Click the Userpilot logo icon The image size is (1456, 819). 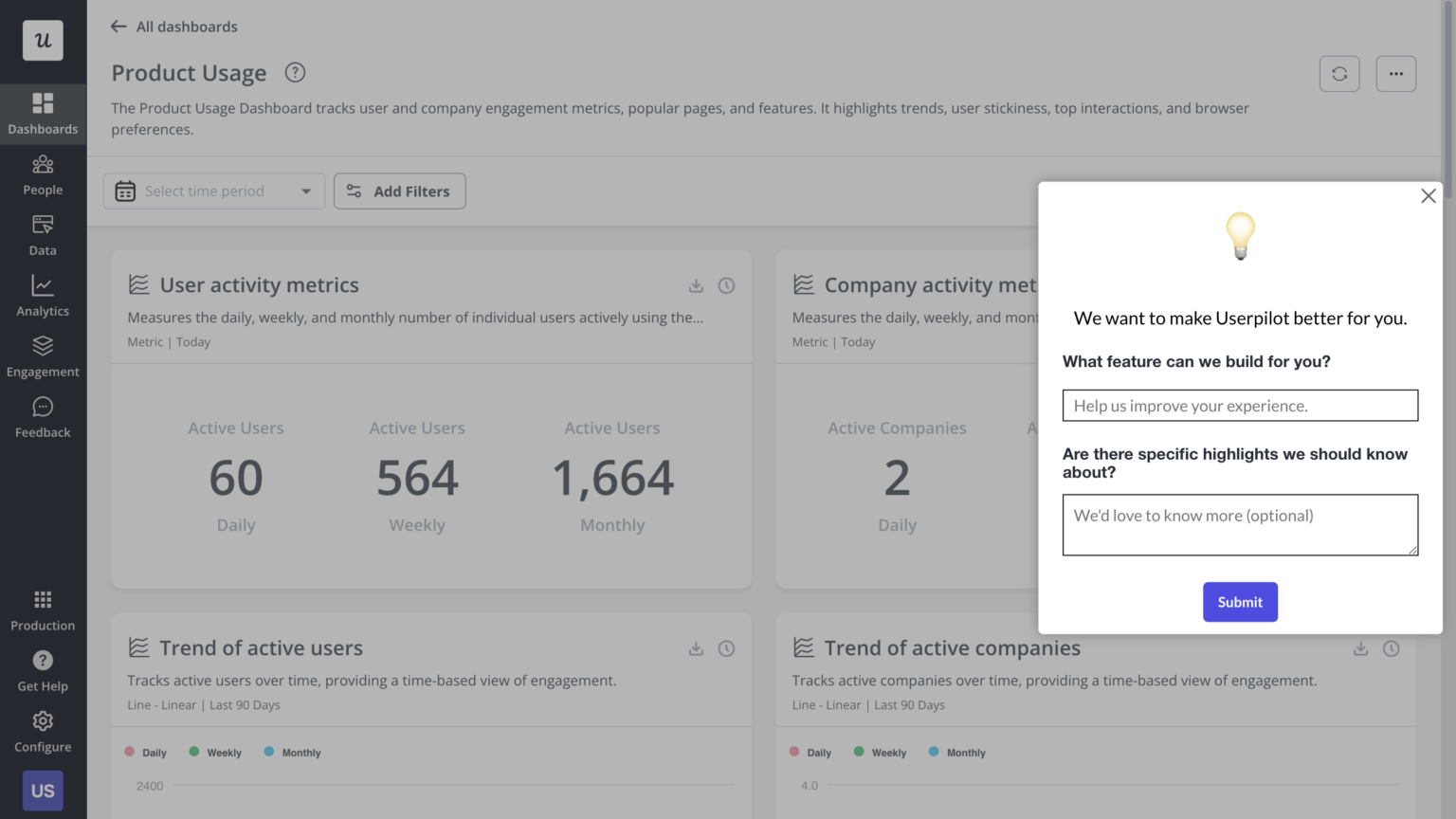click(43, 41)
